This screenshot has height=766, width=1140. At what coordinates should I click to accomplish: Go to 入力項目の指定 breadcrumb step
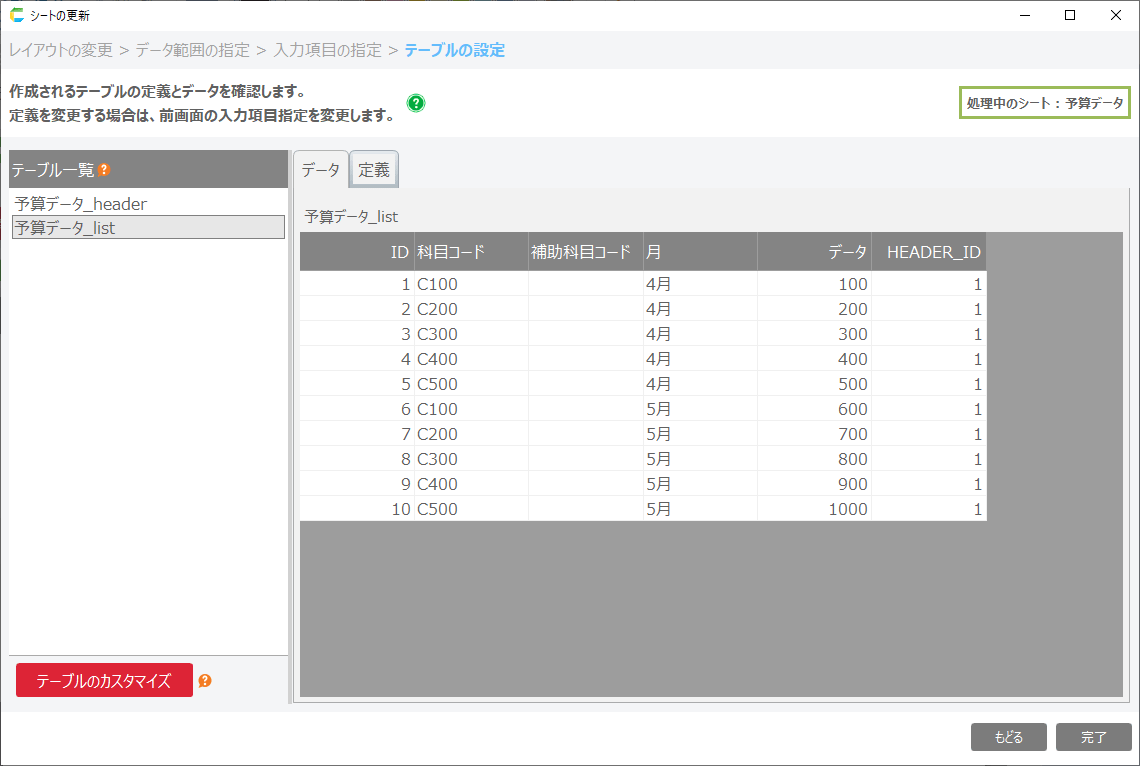[327, 50]
